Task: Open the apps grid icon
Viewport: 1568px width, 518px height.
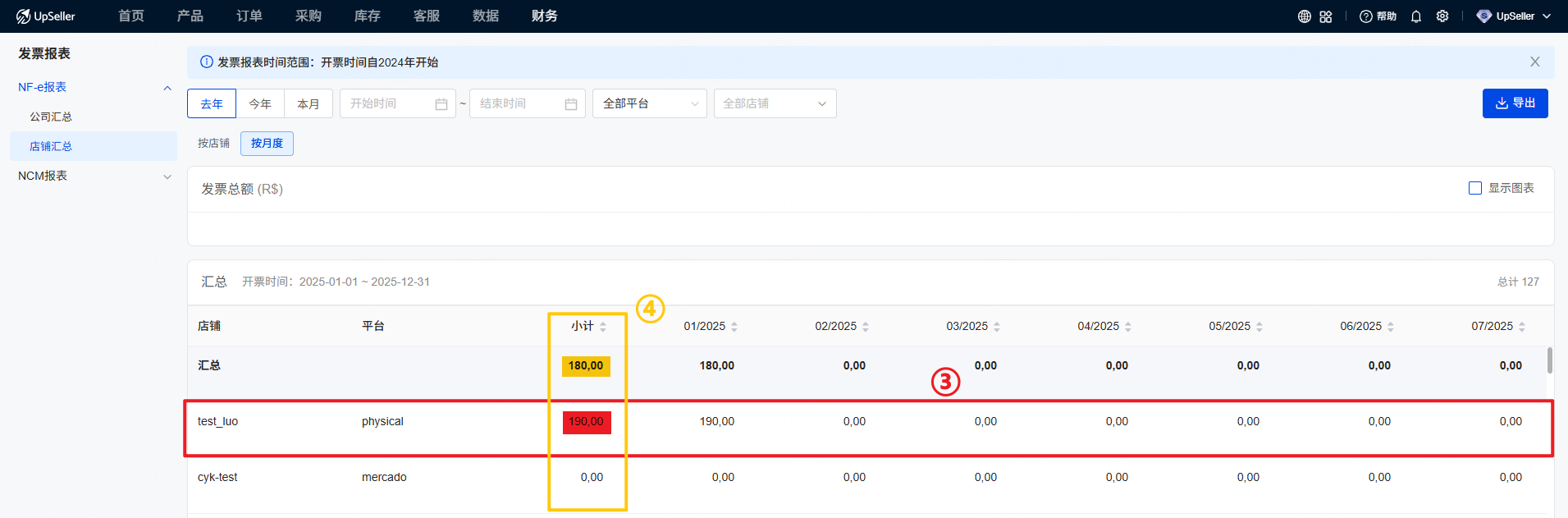Action: [1326, 16]
